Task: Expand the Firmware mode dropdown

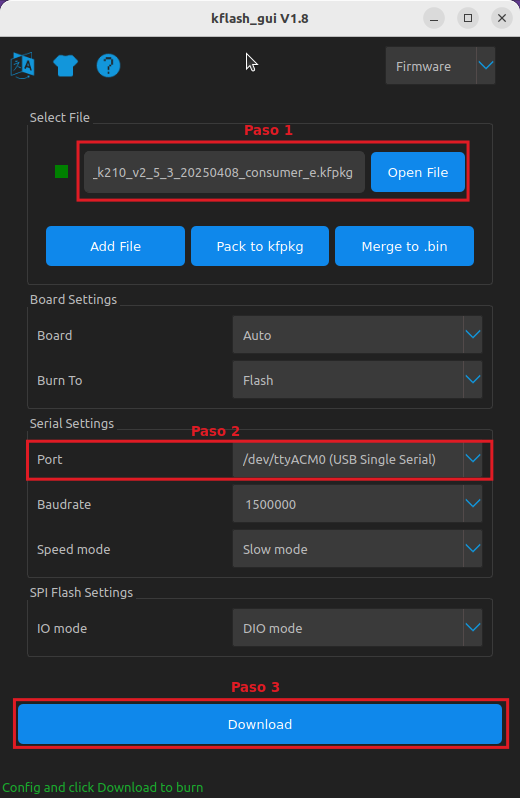Action: pos(440,66)
